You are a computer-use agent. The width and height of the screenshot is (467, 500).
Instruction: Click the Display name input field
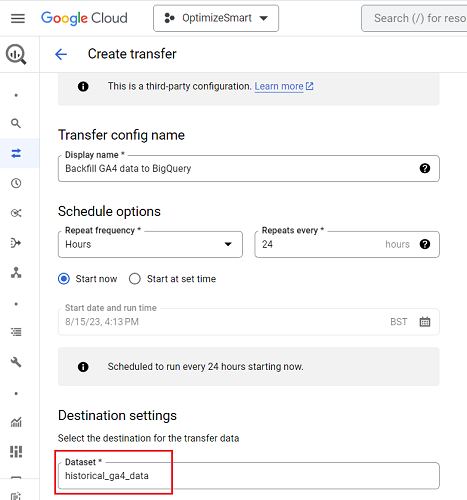pos(249,169)
